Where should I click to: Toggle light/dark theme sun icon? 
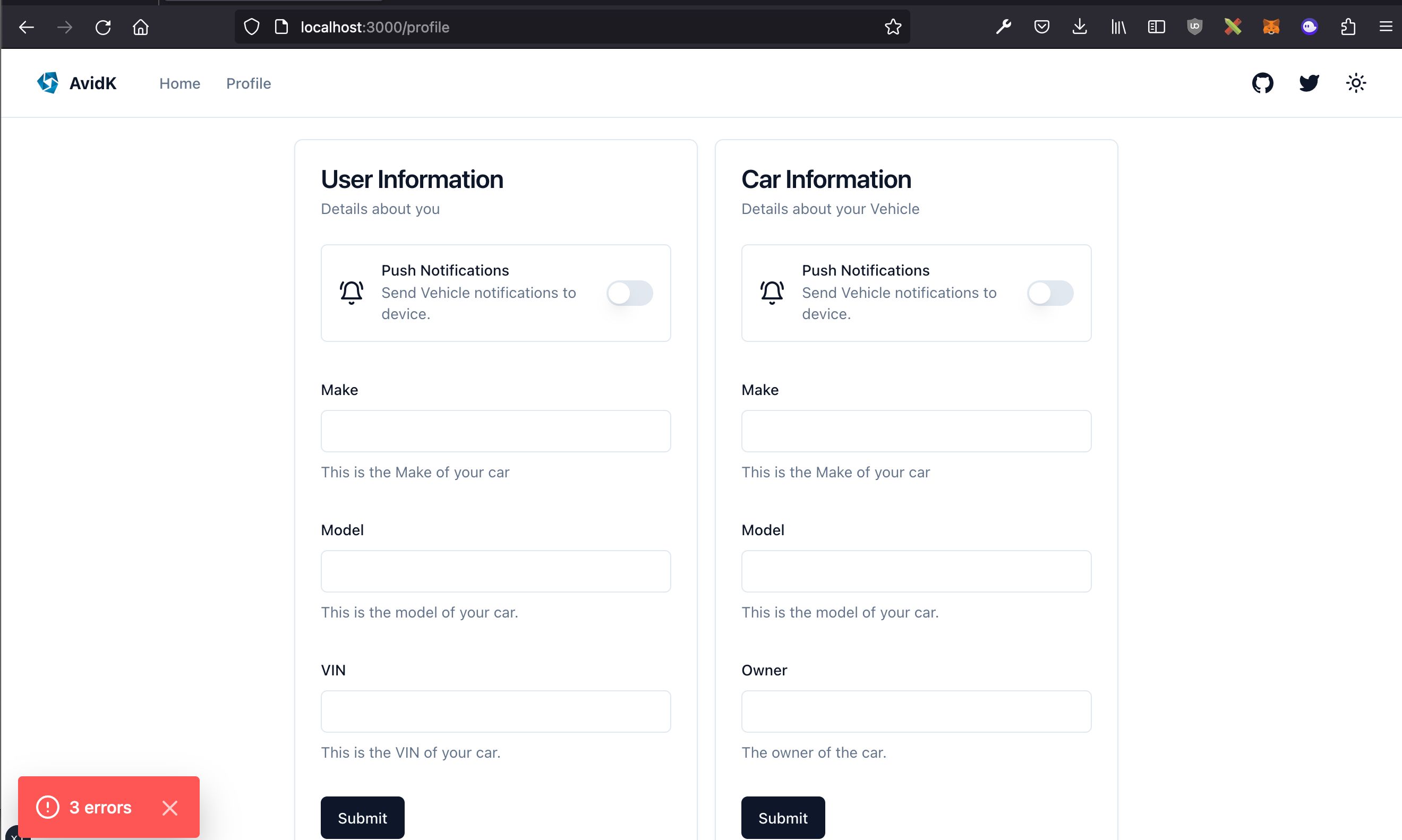(1356, 83)
